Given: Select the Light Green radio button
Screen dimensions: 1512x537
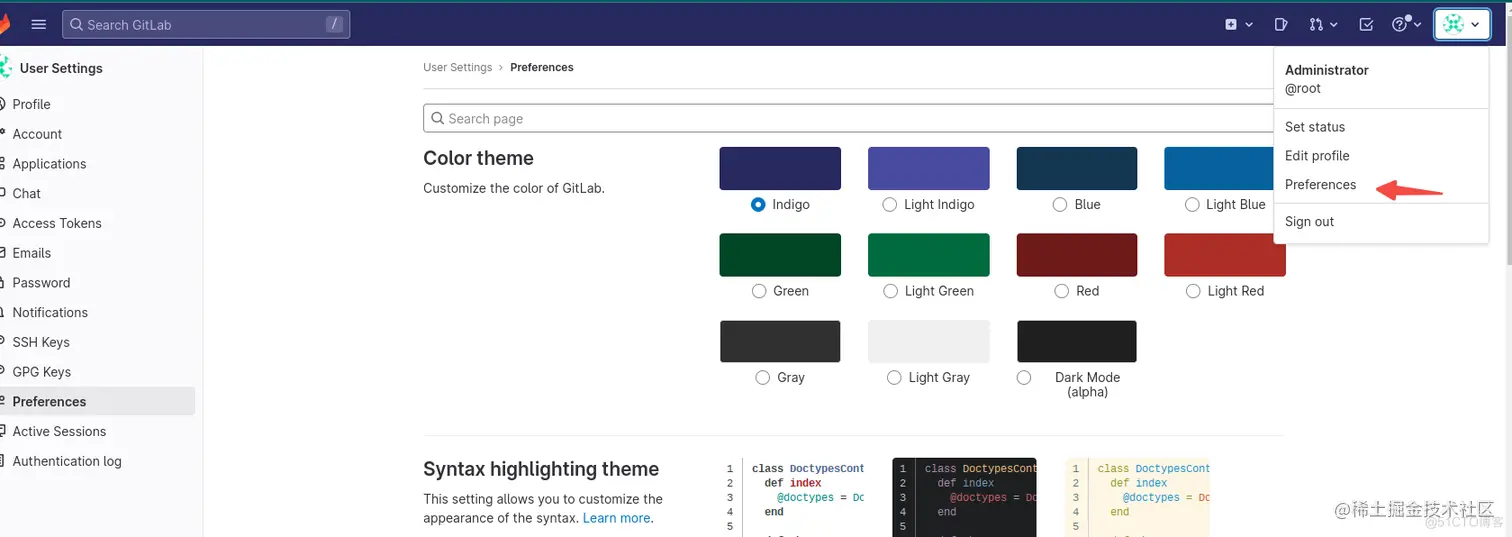Looking at the screenshot, I should [890, 291].
